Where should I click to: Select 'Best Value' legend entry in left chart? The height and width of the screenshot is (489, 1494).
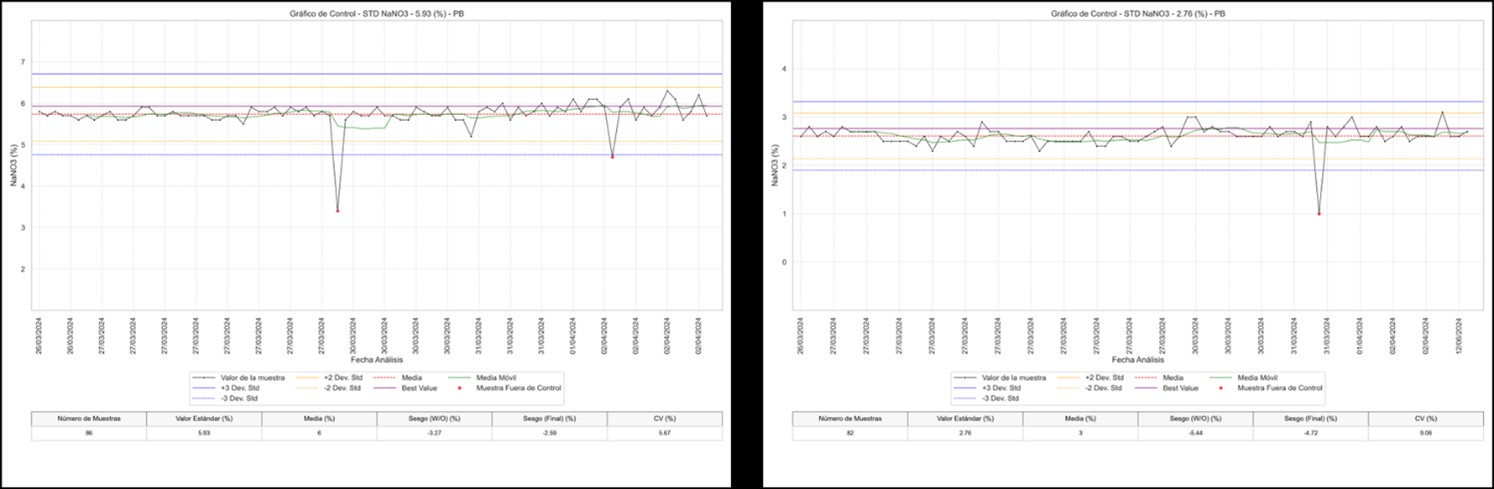coord(406,388)
